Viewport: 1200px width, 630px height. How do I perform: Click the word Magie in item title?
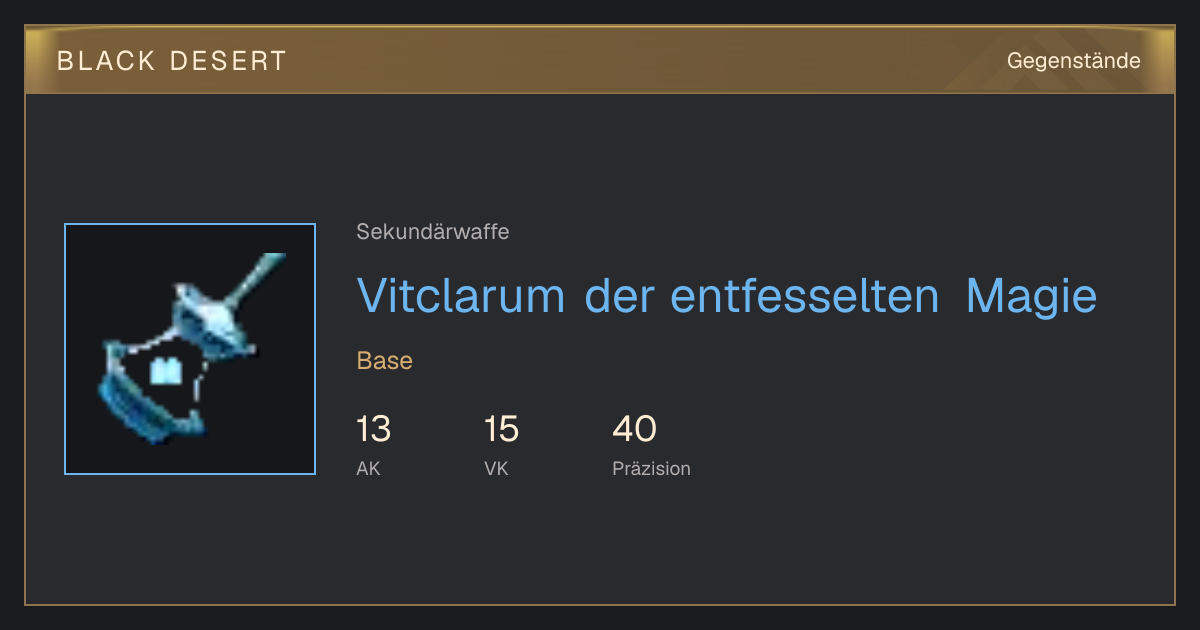point(1031,296)
